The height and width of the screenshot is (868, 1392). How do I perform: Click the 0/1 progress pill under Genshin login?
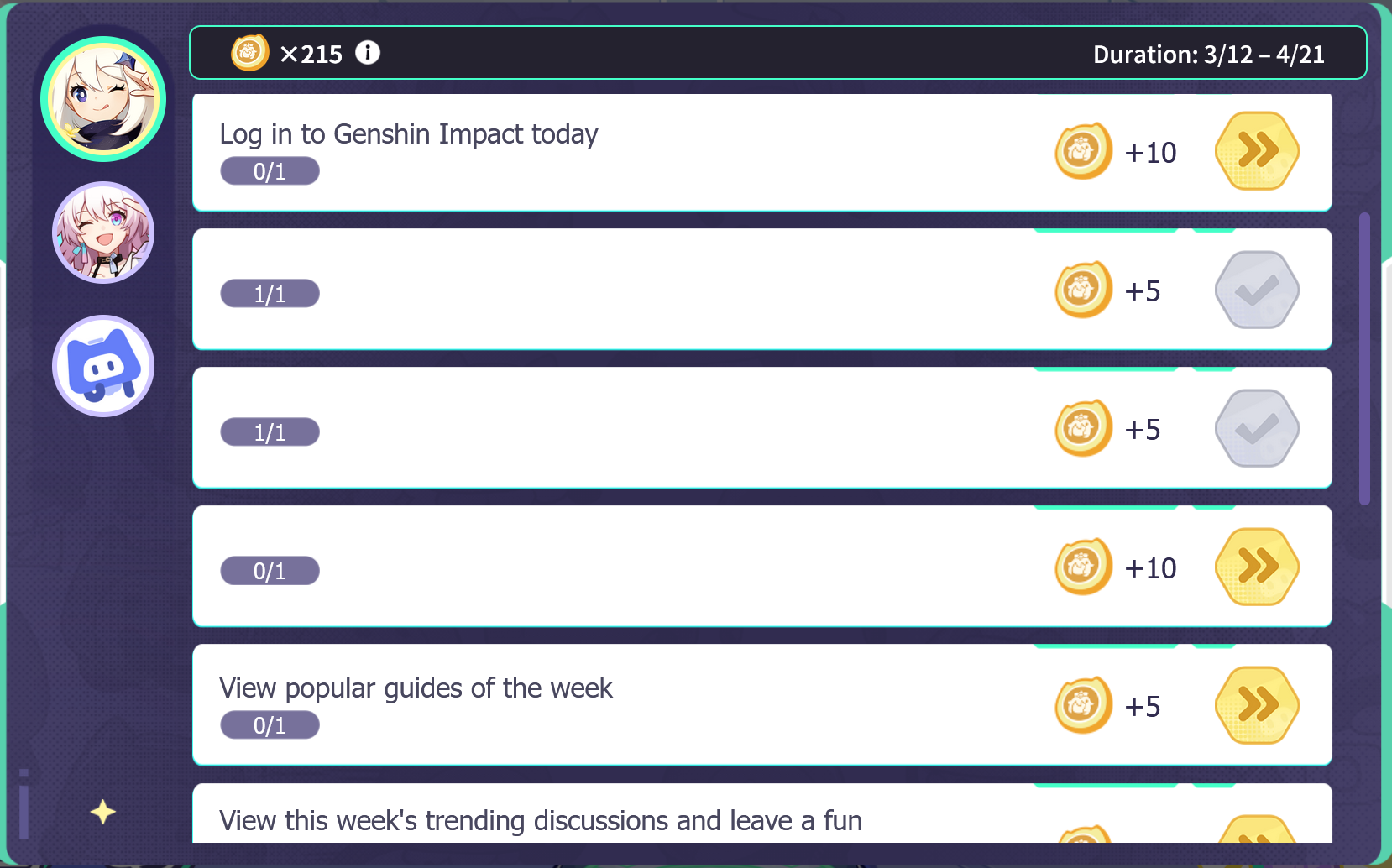pyautogui.click(x=270, y=171)
